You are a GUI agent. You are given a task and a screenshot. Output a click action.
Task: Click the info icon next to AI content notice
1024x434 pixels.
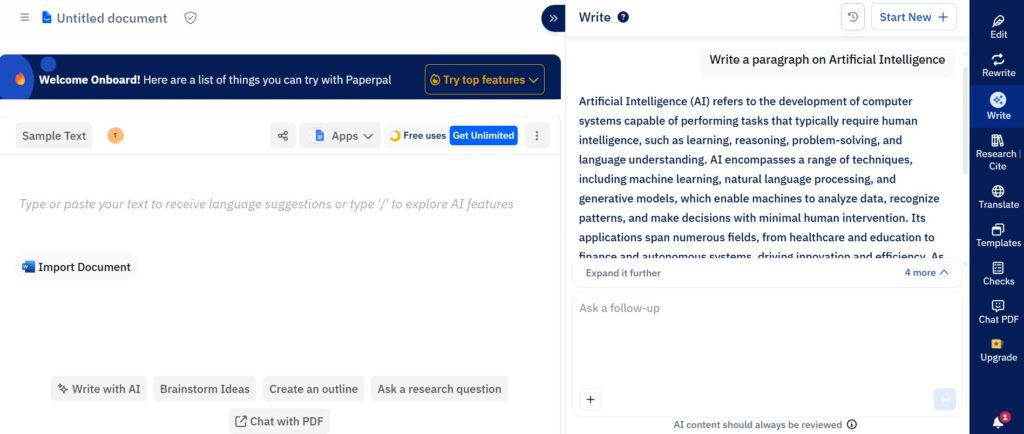point(852,425)
